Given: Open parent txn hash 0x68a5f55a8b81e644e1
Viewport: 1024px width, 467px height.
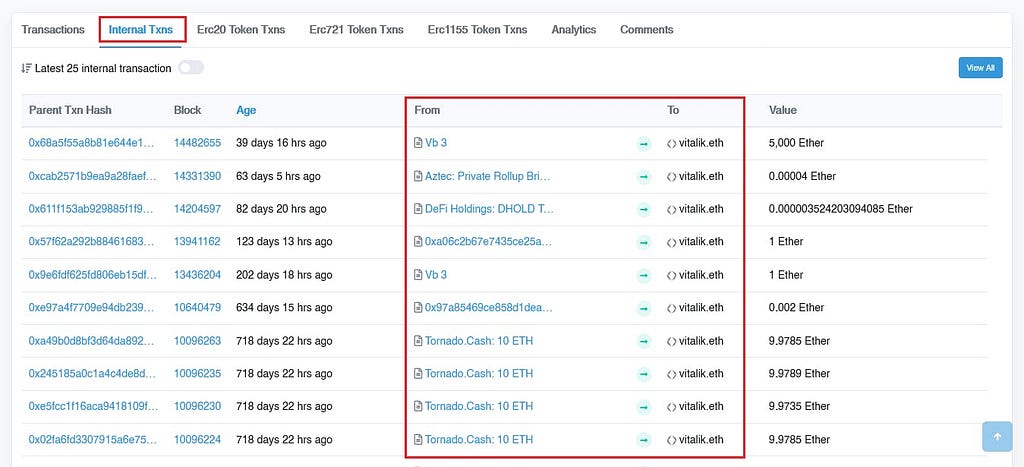Looking at the screenshot, I should point(91,143).
